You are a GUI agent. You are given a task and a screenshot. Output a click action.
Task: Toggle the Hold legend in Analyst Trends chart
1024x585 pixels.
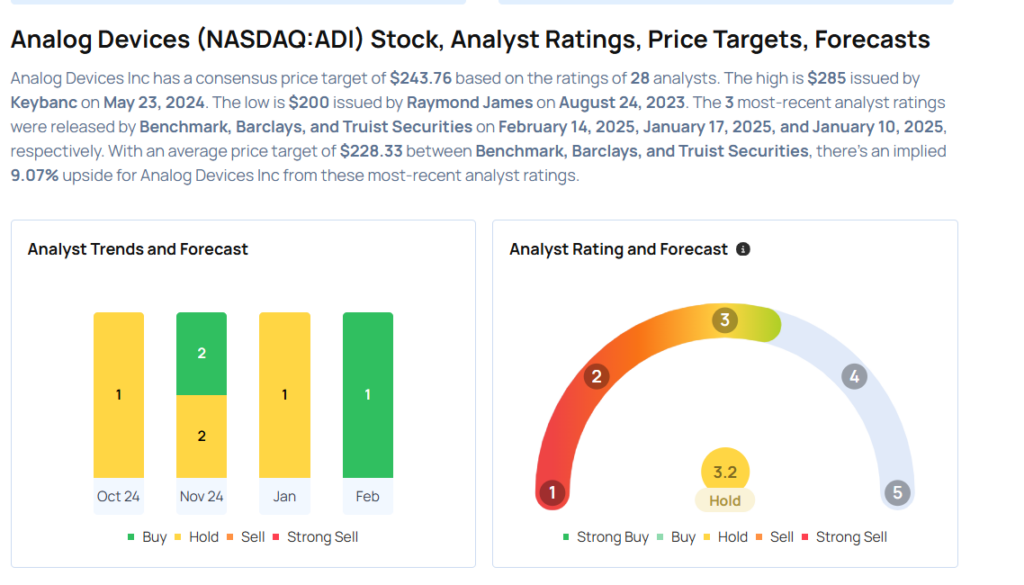point(196,537)
